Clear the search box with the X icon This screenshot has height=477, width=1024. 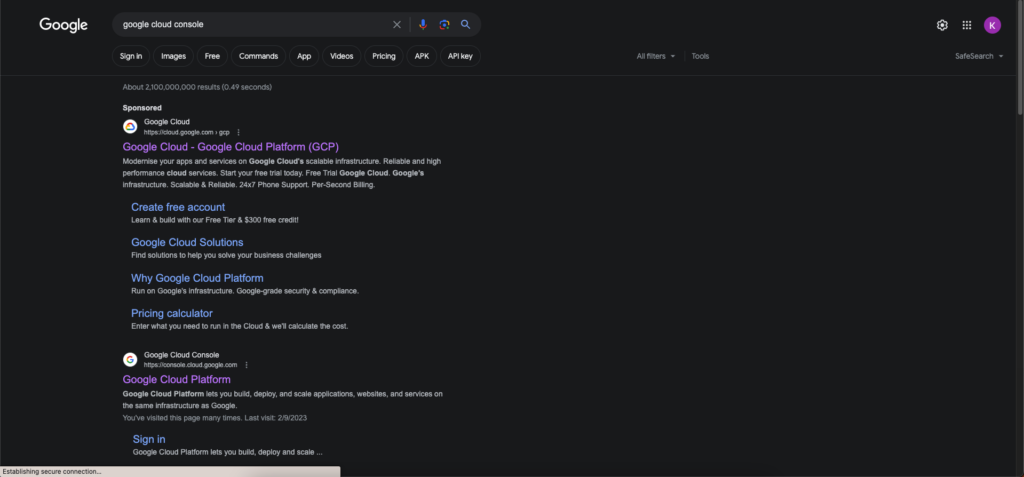396,25
